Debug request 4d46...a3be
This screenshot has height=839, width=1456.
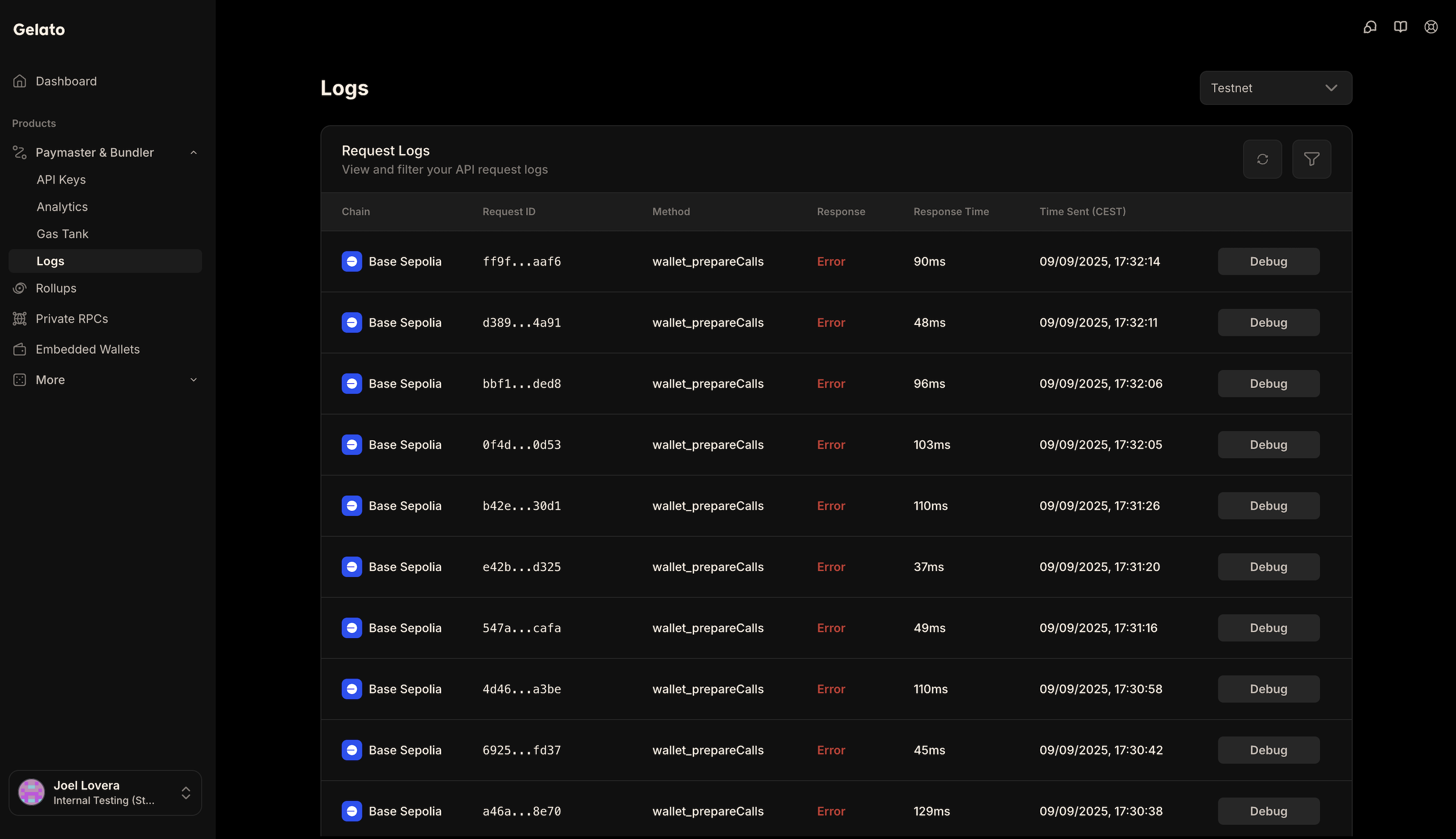pos(1268,689)
